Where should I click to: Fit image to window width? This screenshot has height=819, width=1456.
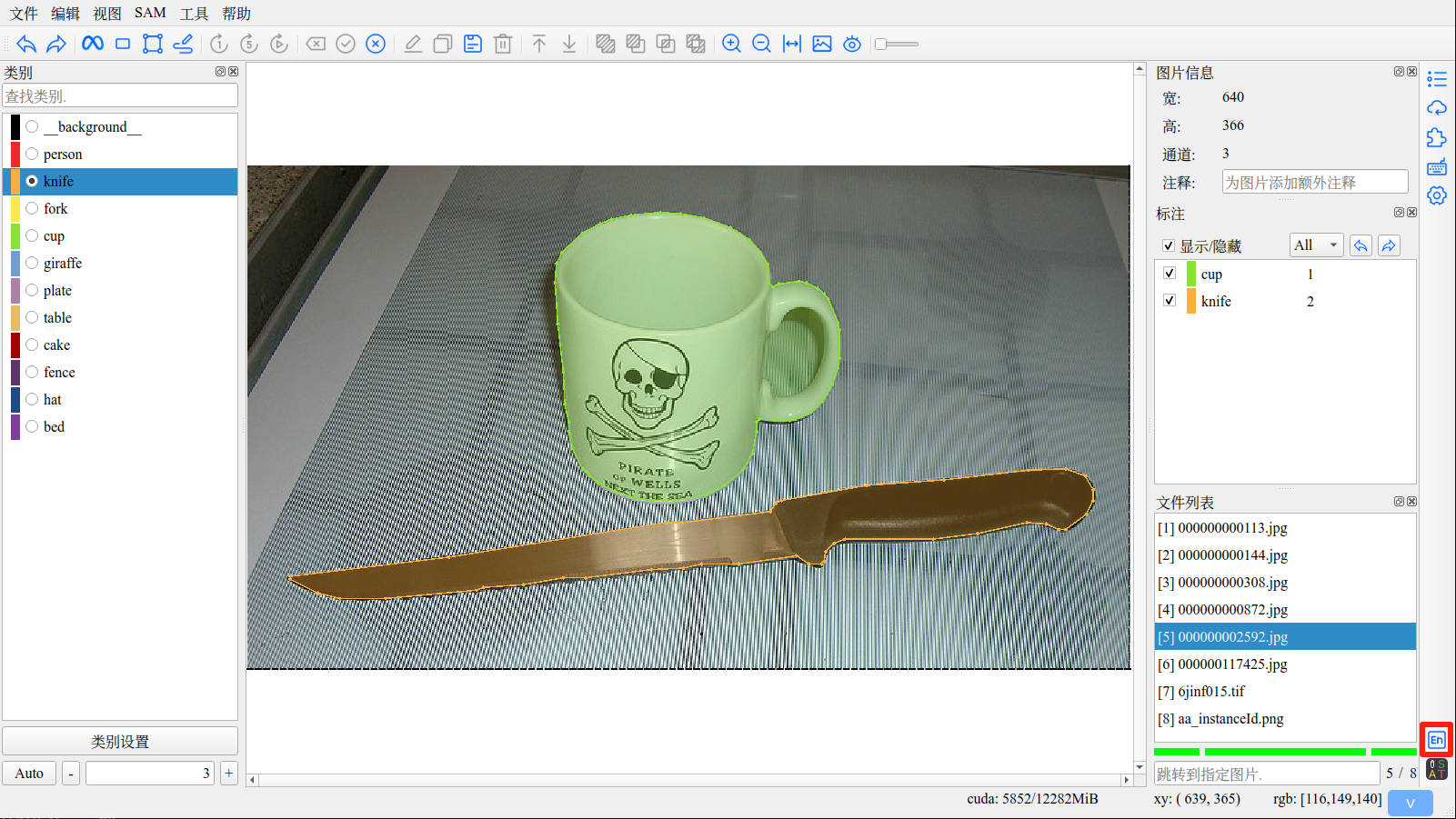click(792, 44)
